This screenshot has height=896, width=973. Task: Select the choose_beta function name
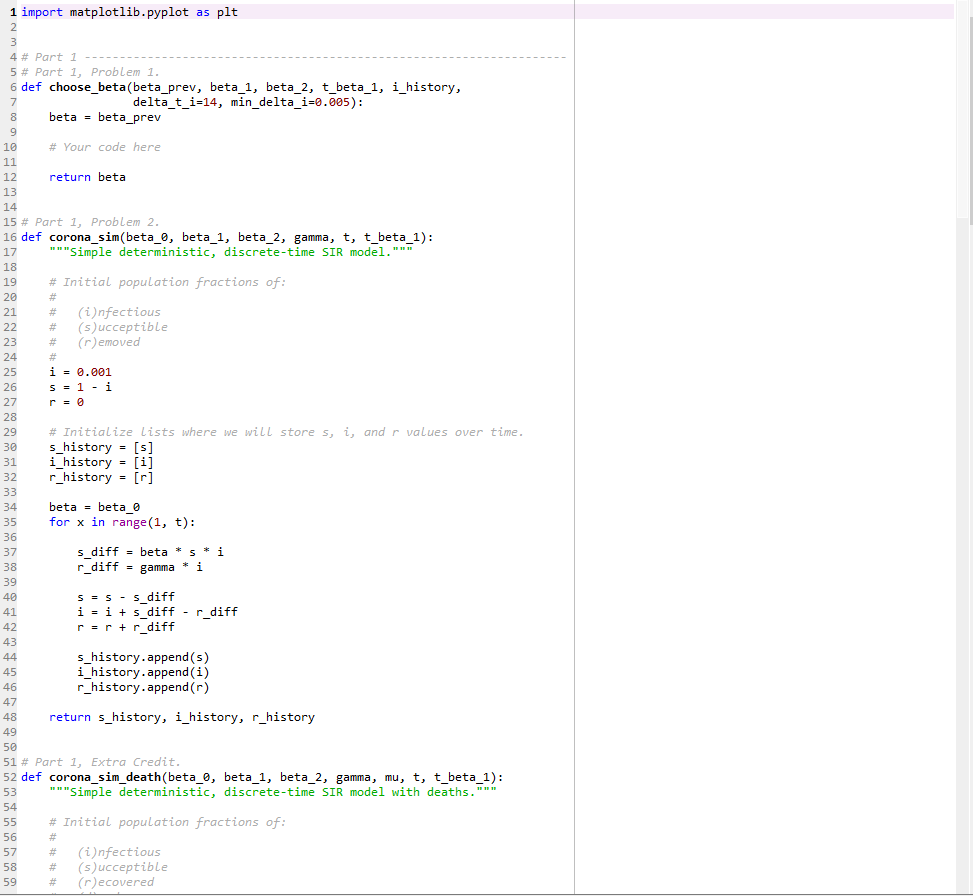pyautogui.click(x=85, y=86)
